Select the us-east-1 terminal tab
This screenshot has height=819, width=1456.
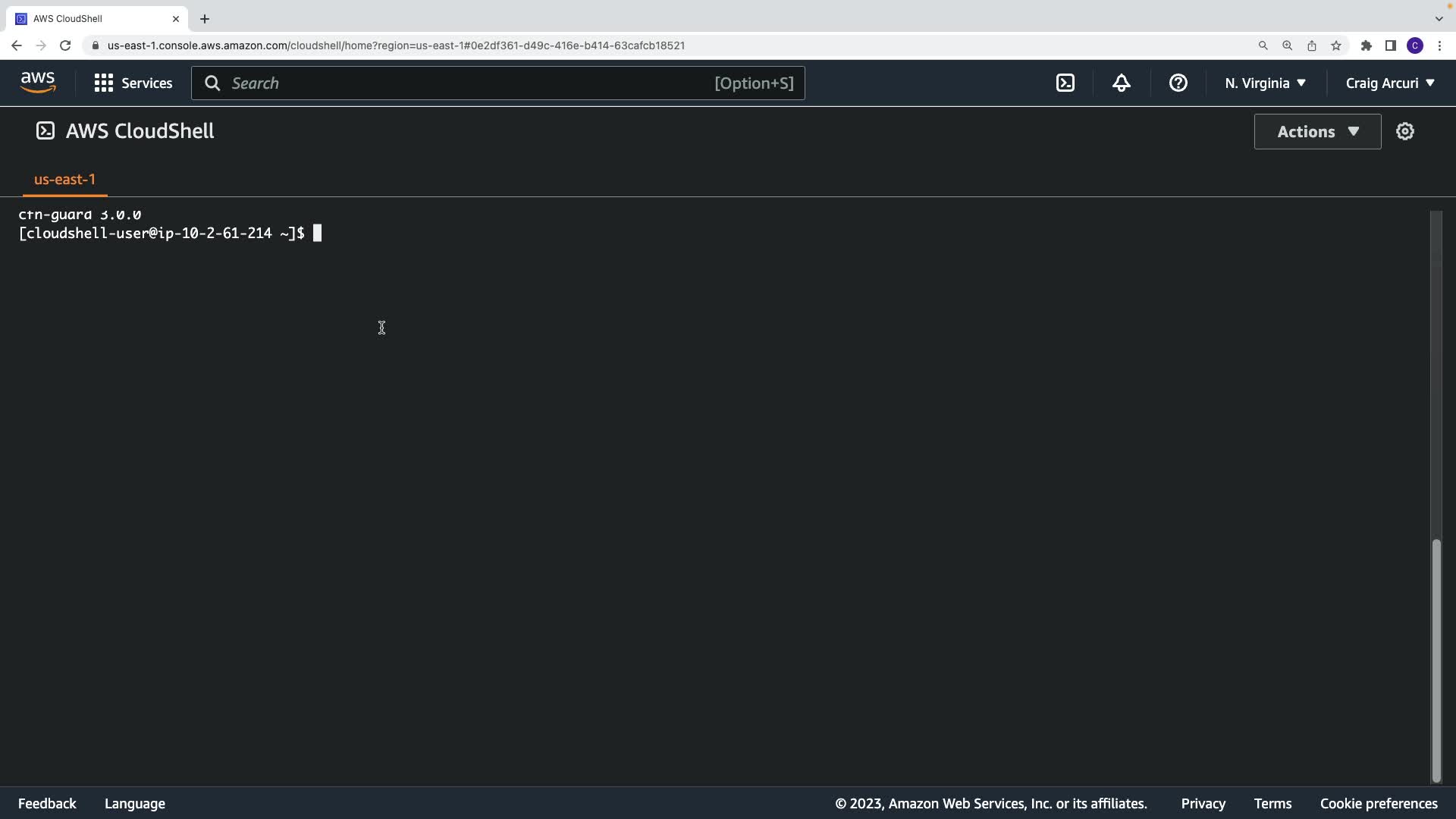[64, 180]
